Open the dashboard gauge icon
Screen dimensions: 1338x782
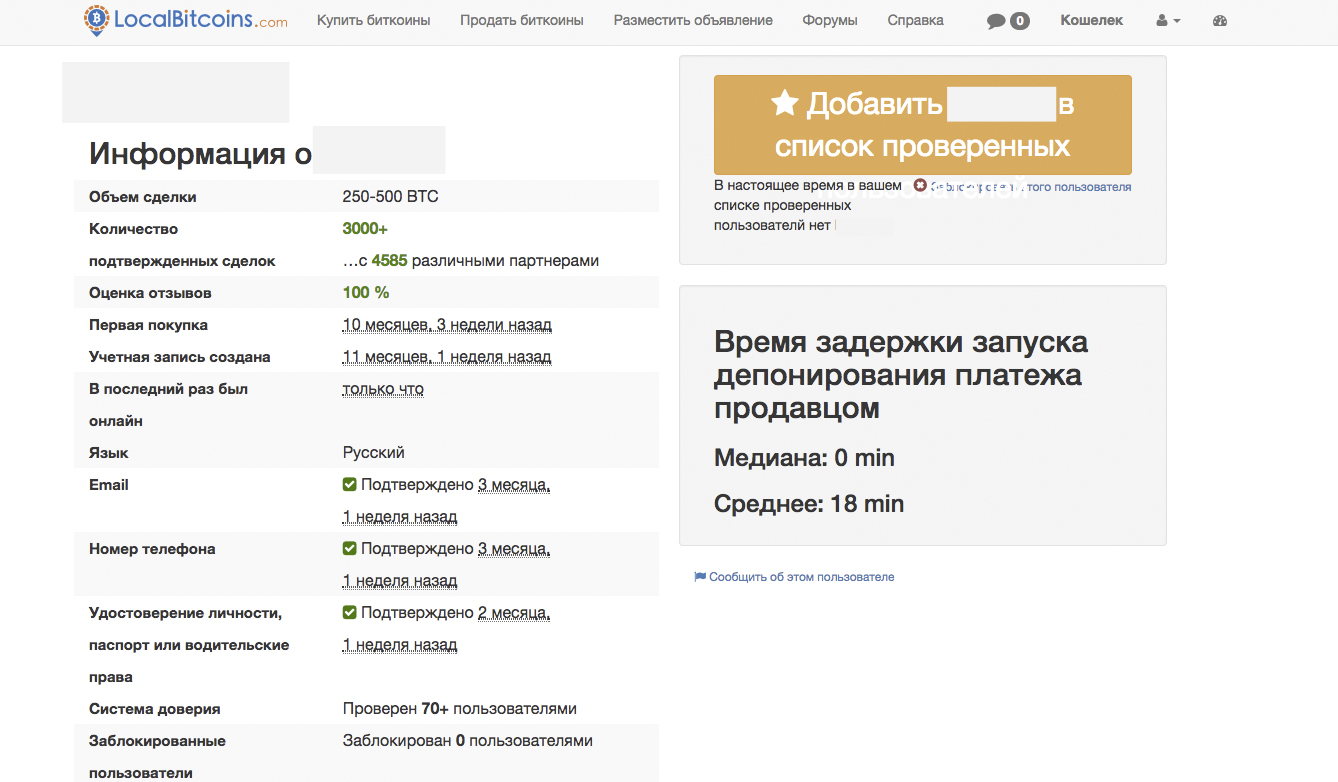(x=1219, y=21)
